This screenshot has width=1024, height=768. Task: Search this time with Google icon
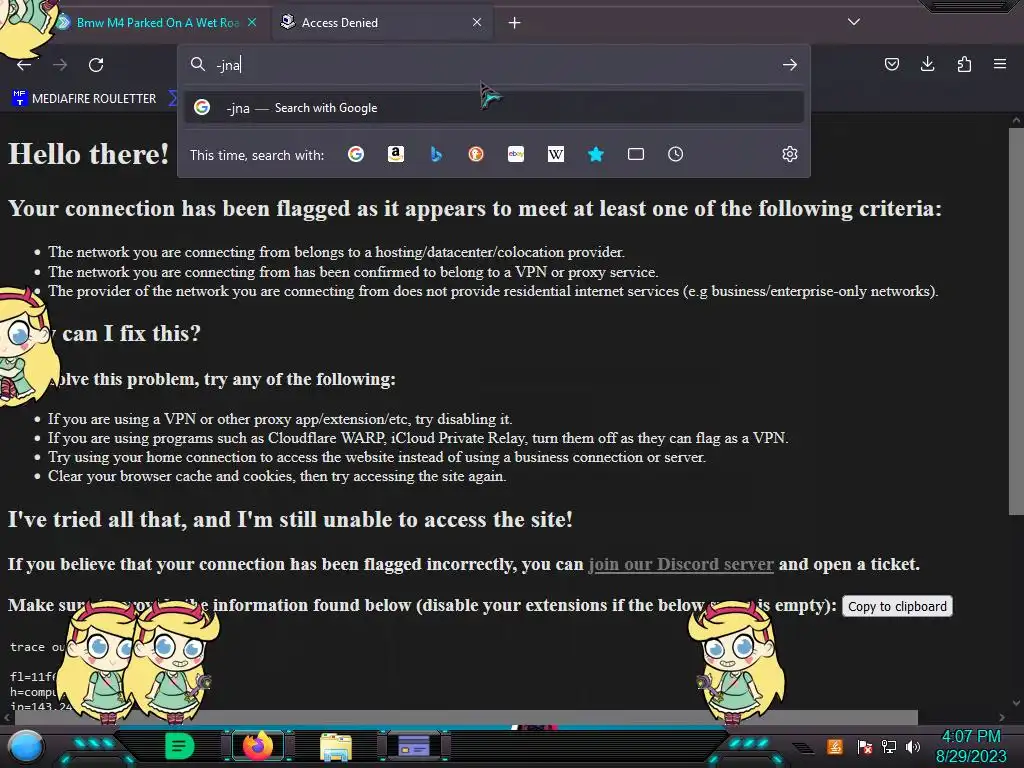tap(356, 154)
